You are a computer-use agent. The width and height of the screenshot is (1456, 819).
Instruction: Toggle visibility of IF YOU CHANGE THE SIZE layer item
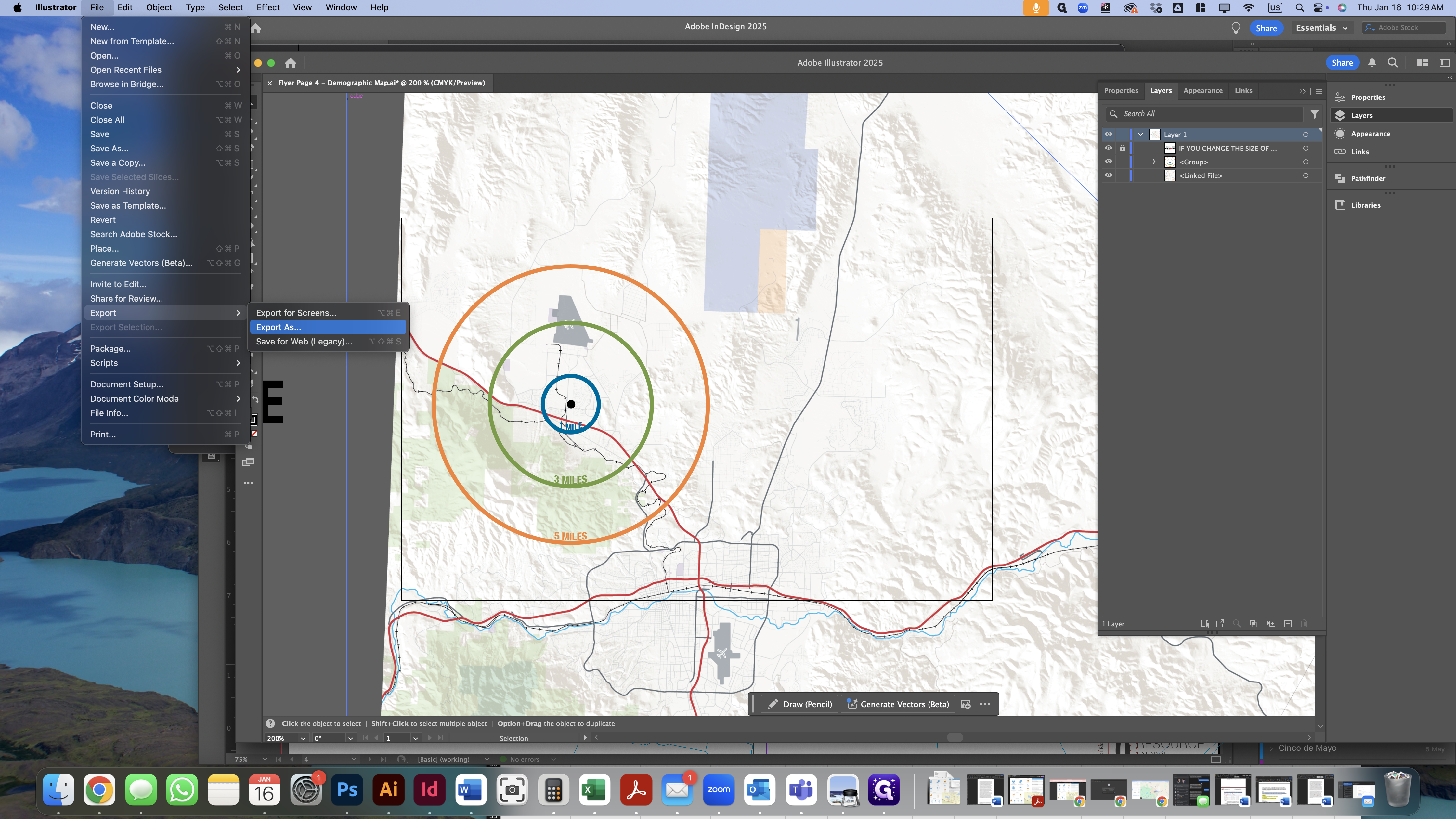tap(1108, 148)
